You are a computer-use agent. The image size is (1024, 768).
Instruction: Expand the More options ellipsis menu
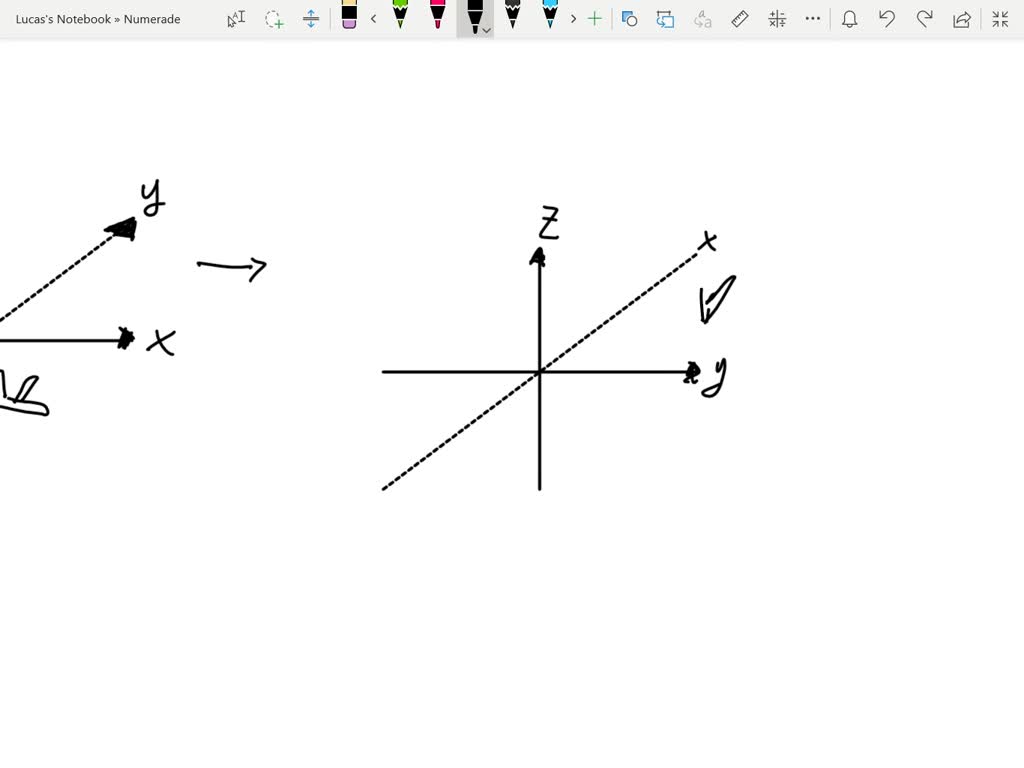pyautogui.click(x=812, y=18)
